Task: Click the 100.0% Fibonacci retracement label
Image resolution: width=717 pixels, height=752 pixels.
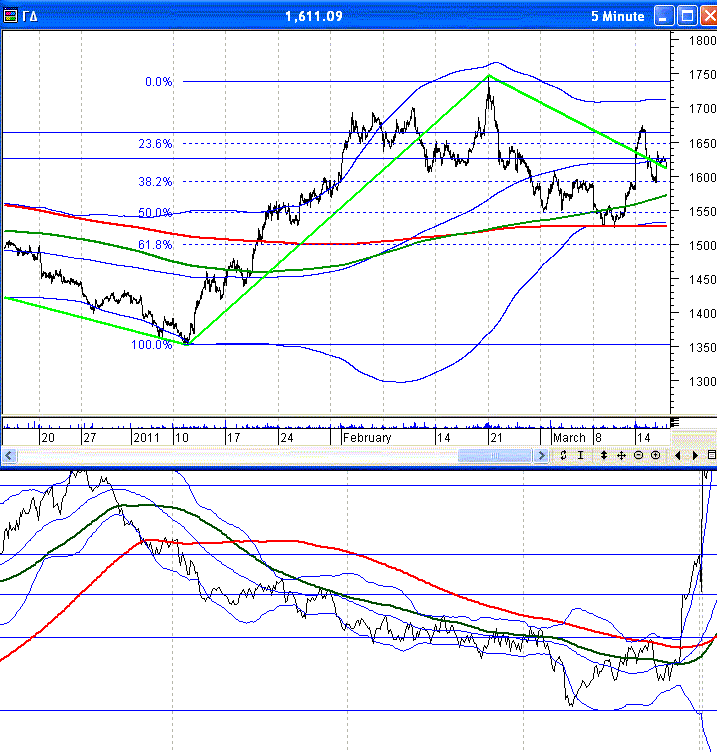Action: point(152,344)
